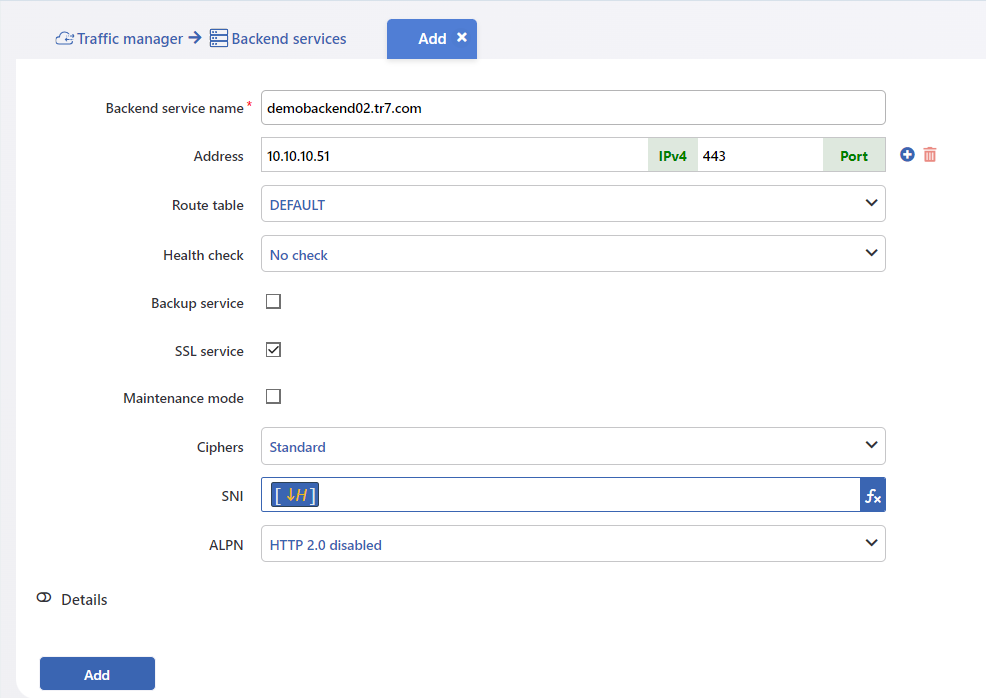The height and width of the screenshot is (698, 986).
Task: Uncheck the SSL service checkbox
Action: 273,350
